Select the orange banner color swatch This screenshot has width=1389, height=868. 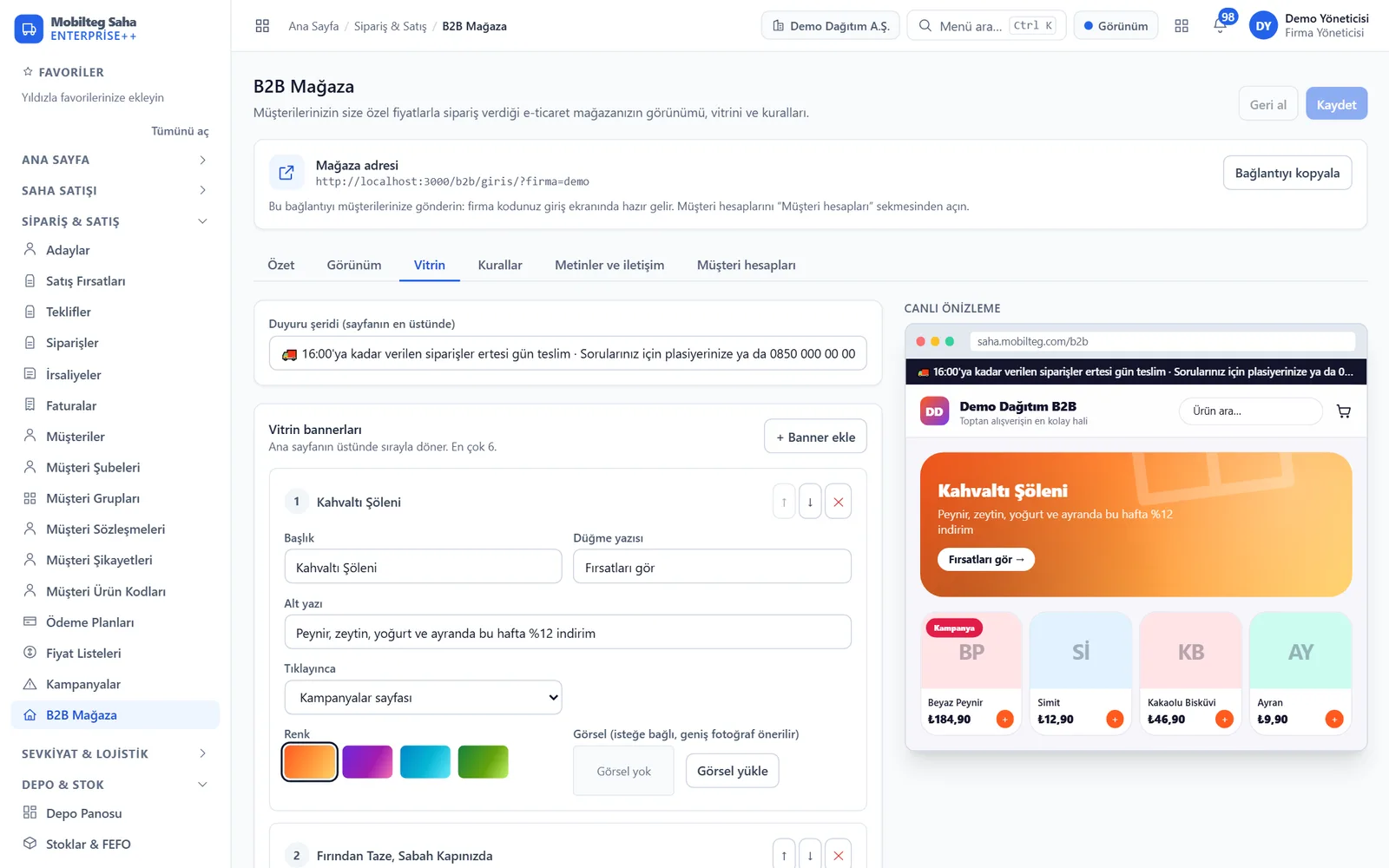pos(310,761)
